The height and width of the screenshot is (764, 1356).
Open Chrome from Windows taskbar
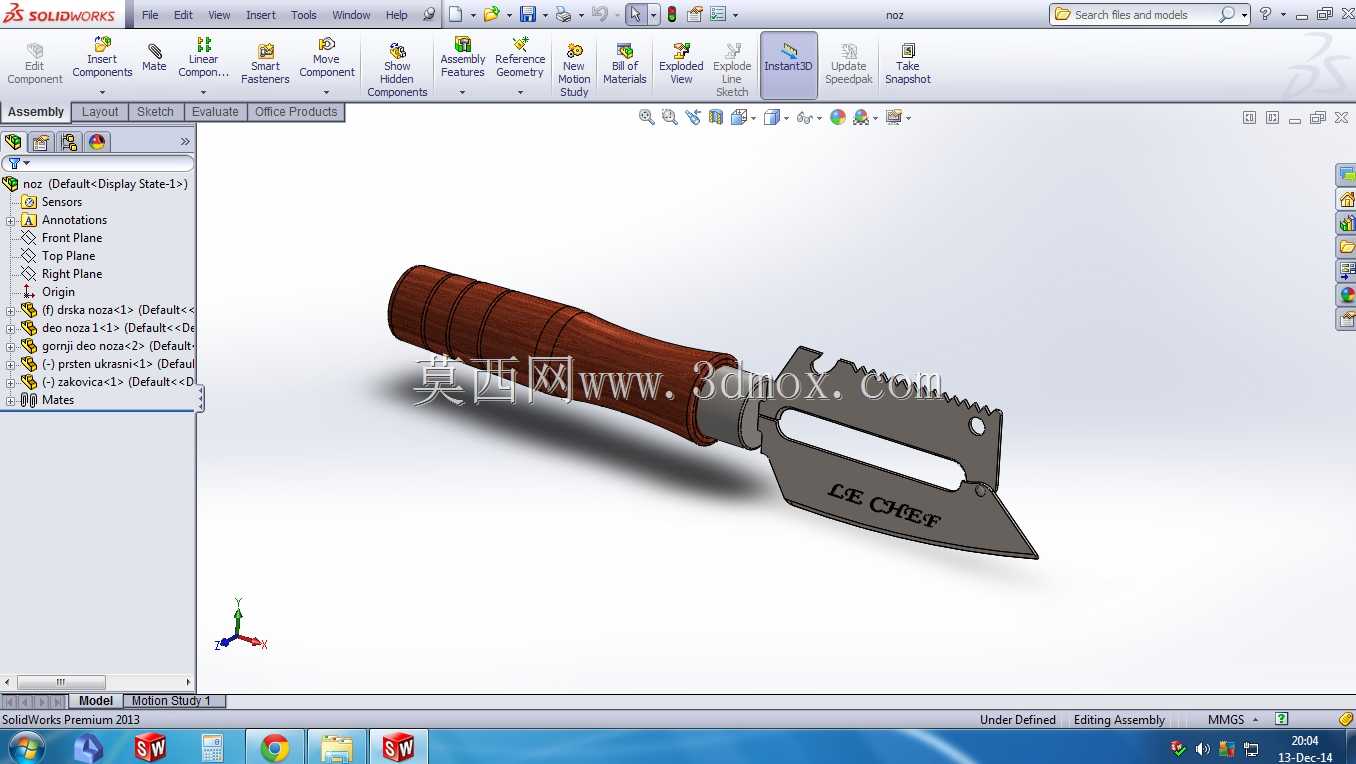275,747
